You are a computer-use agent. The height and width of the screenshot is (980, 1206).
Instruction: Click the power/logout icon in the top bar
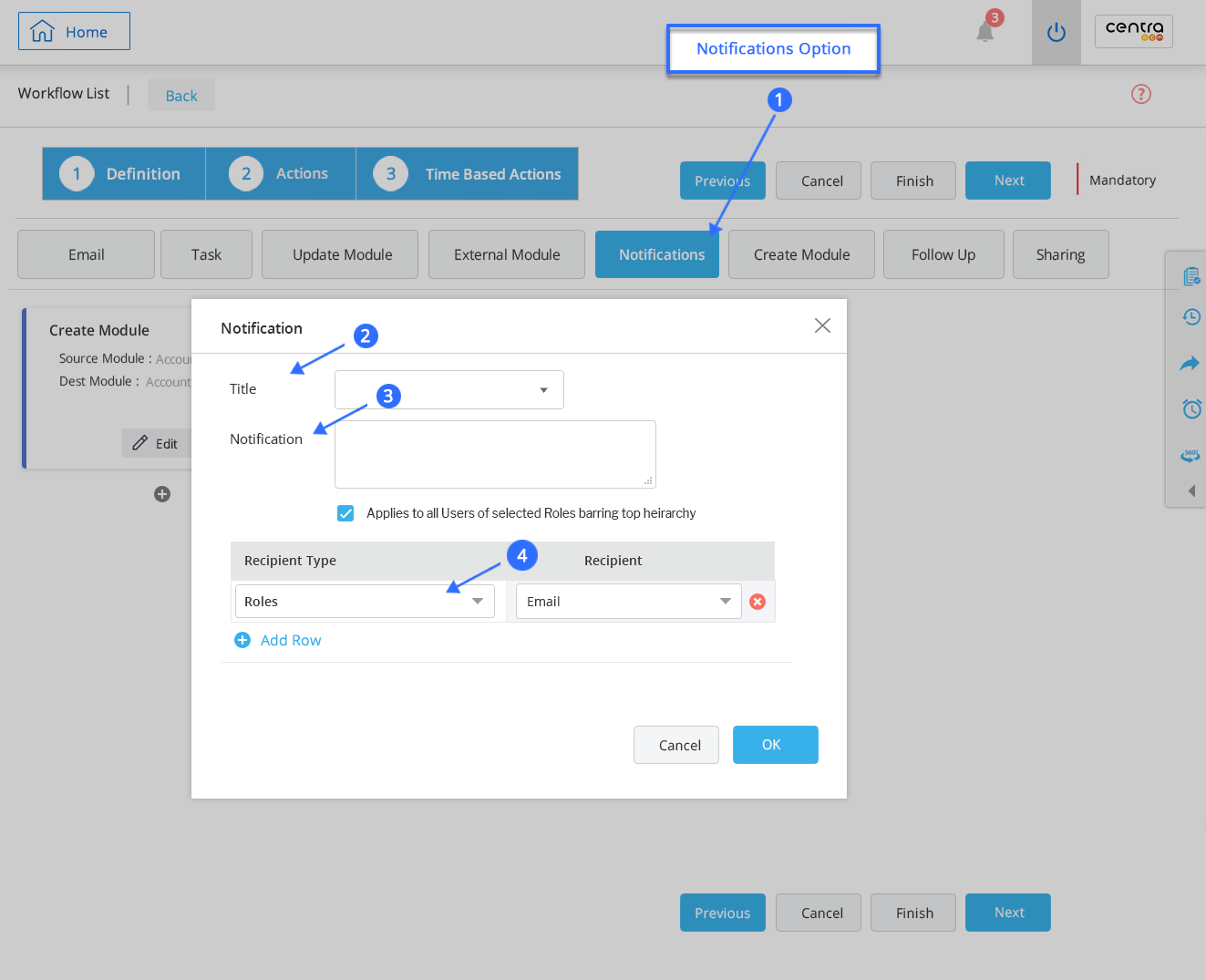[1056, 32]
